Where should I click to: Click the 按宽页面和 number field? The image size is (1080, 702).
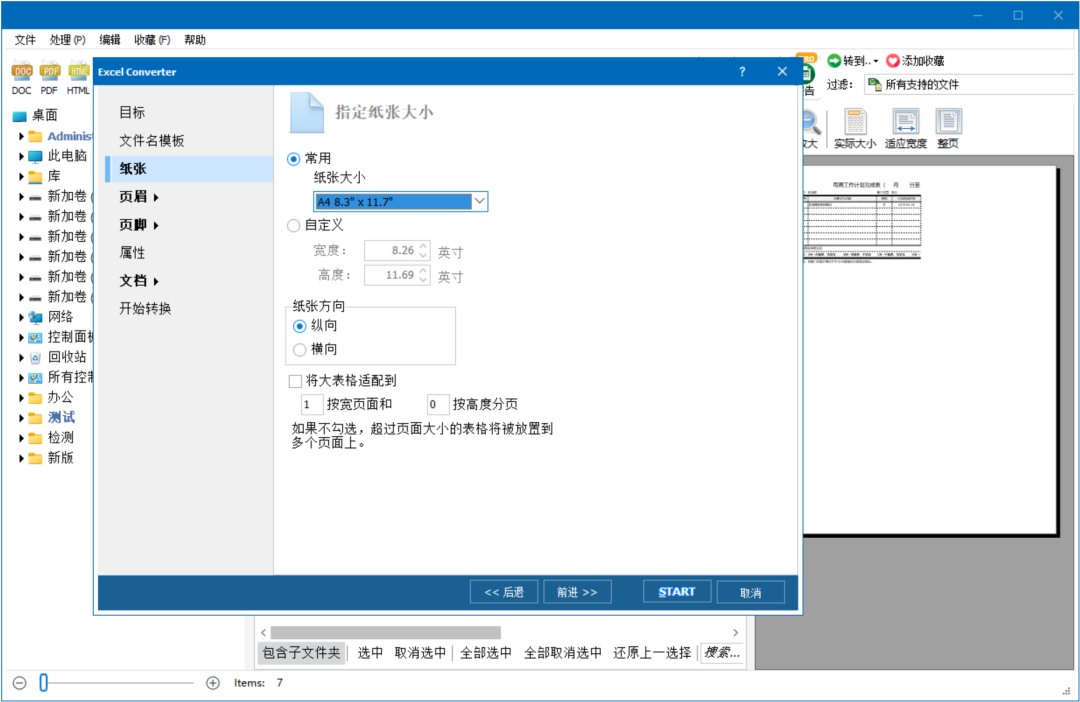coord(312,404)
